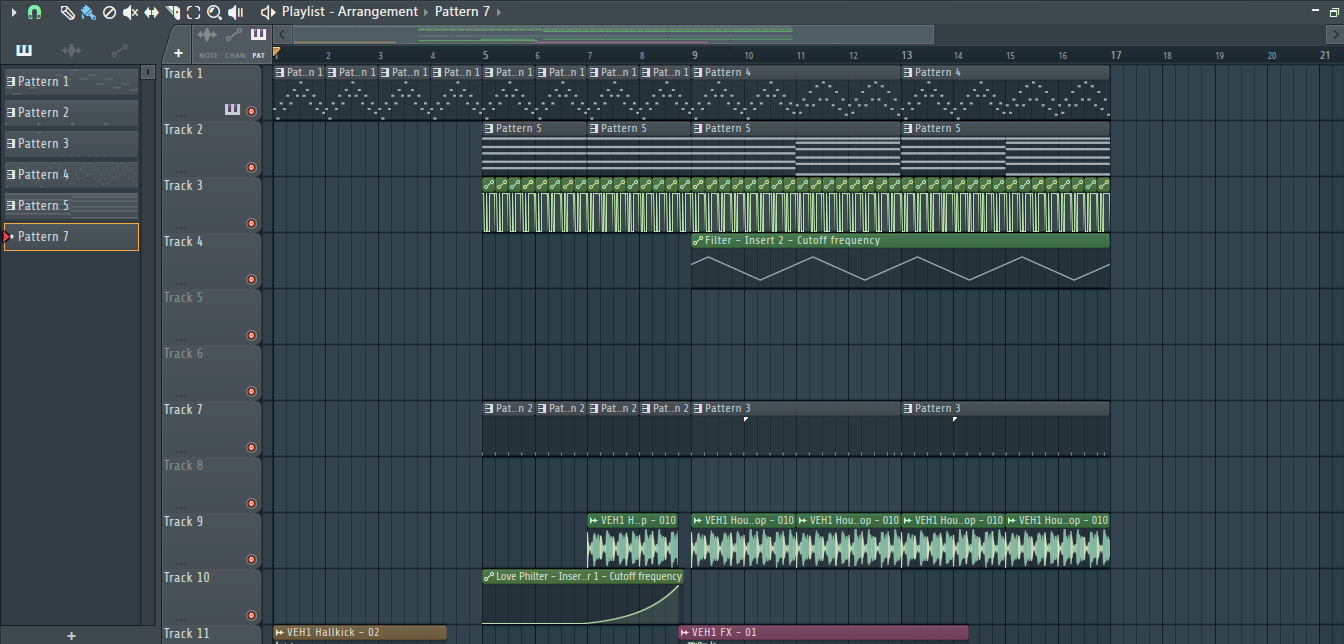Show pattern clips in the picker panel

tap(24, 50)
